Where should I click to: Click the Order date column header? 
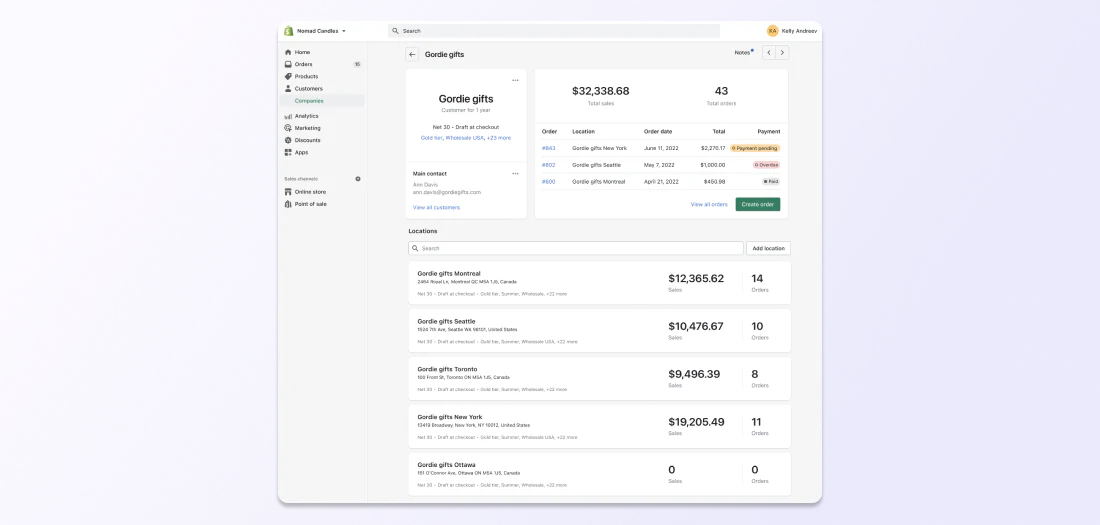[x=658, y=131]
